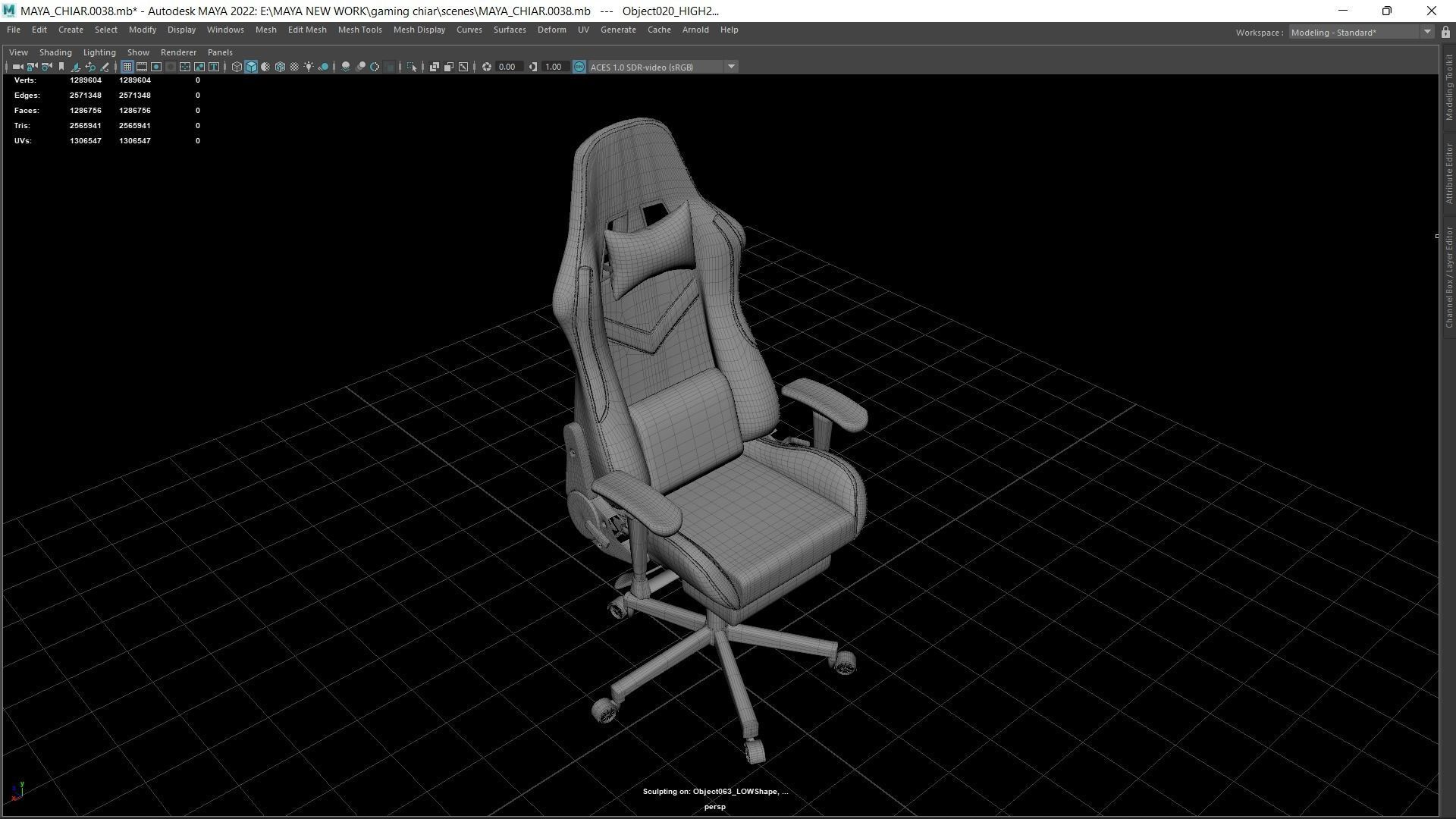
Task: Toggle the Film Gate display
Action: coord(142,67)
